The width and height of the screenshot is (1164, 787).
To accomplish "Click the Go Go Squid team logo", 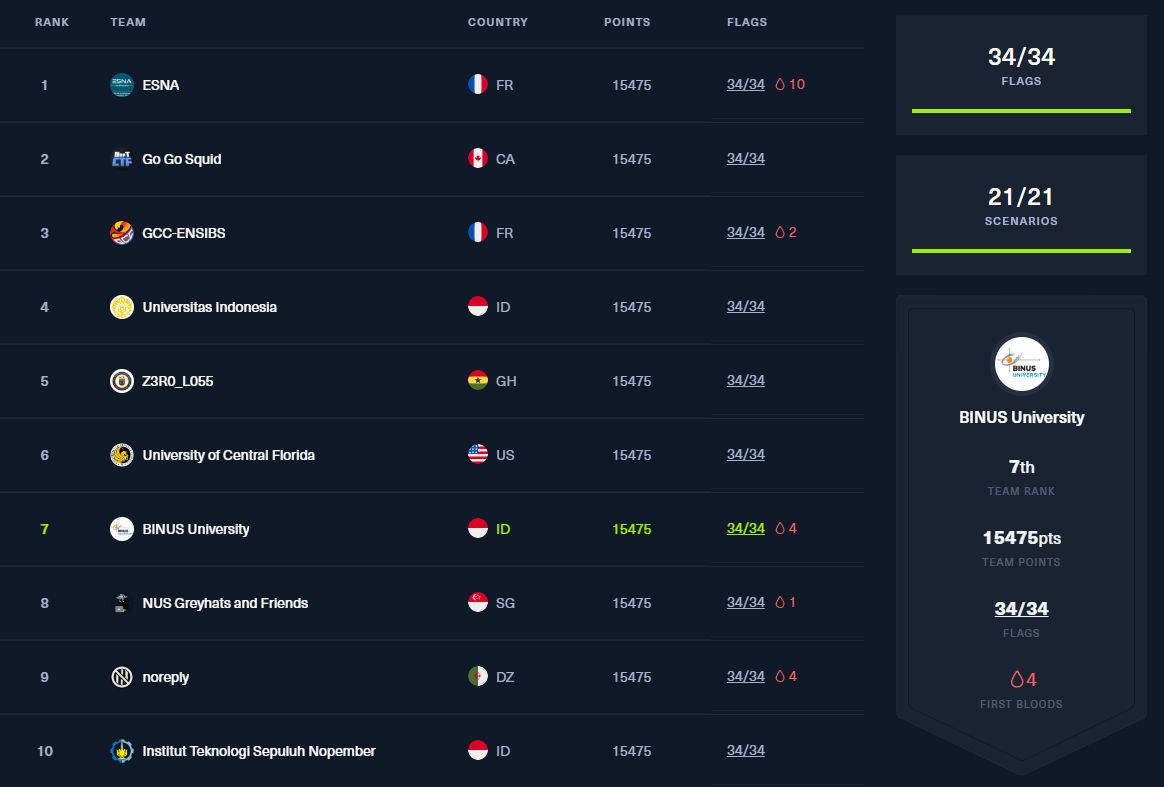I will (x=122, y=159).
